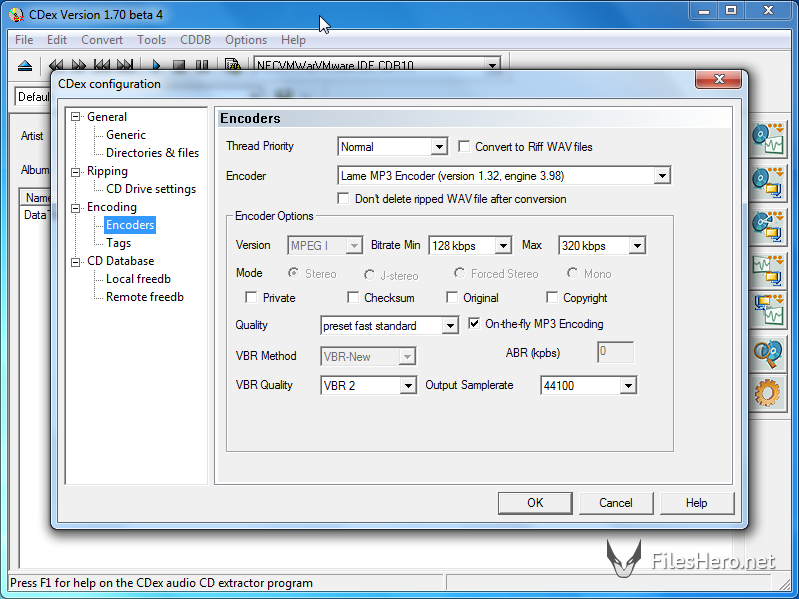
Task: Open the VBR Method dropdown
Action: coord(407,357)
